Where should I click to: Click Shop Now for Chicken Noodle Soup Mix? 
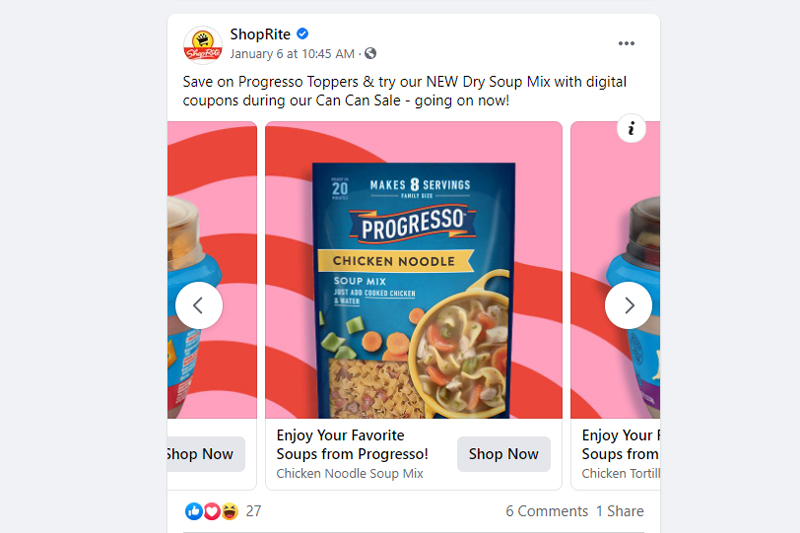coord(504,454)
